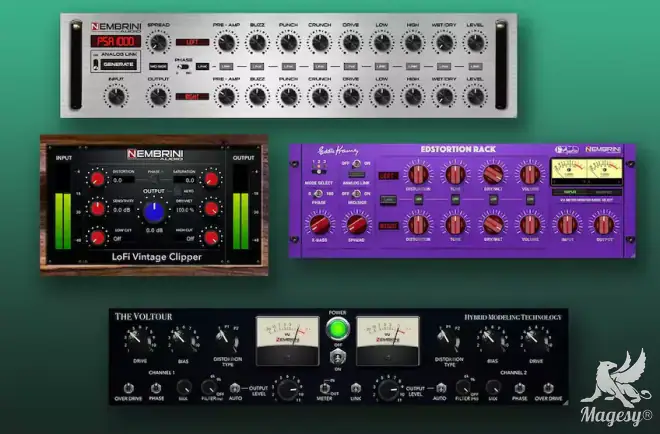Toggle the LINK button between the DRIVE knobs
Screen dimensions: 660x434
click(351, 67)
